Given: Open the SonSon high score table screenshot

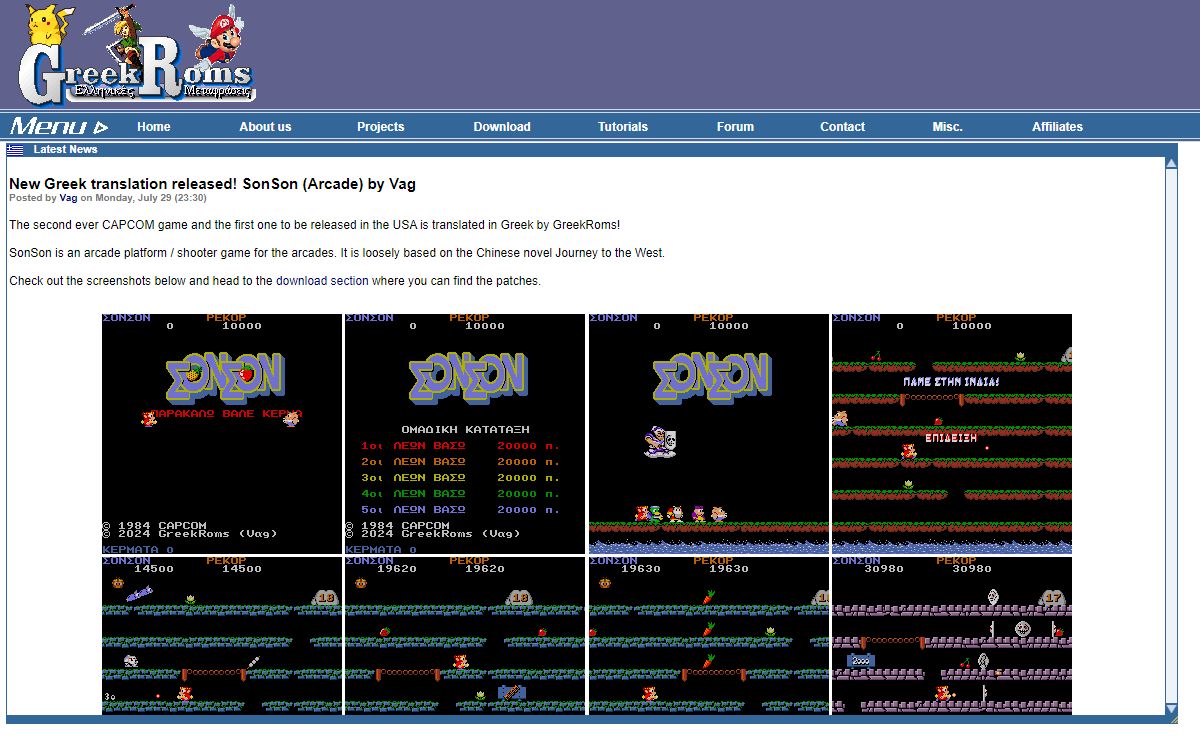Looking at the screenshot, I should click(x=465, y=434).
